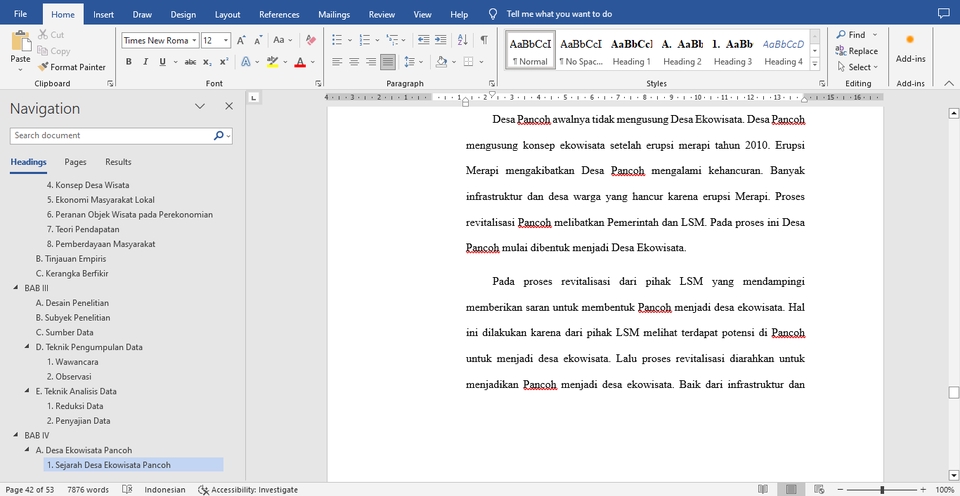Open comments pane icon
The width and height of the screenshot is (960, 496).
[943, 13]
